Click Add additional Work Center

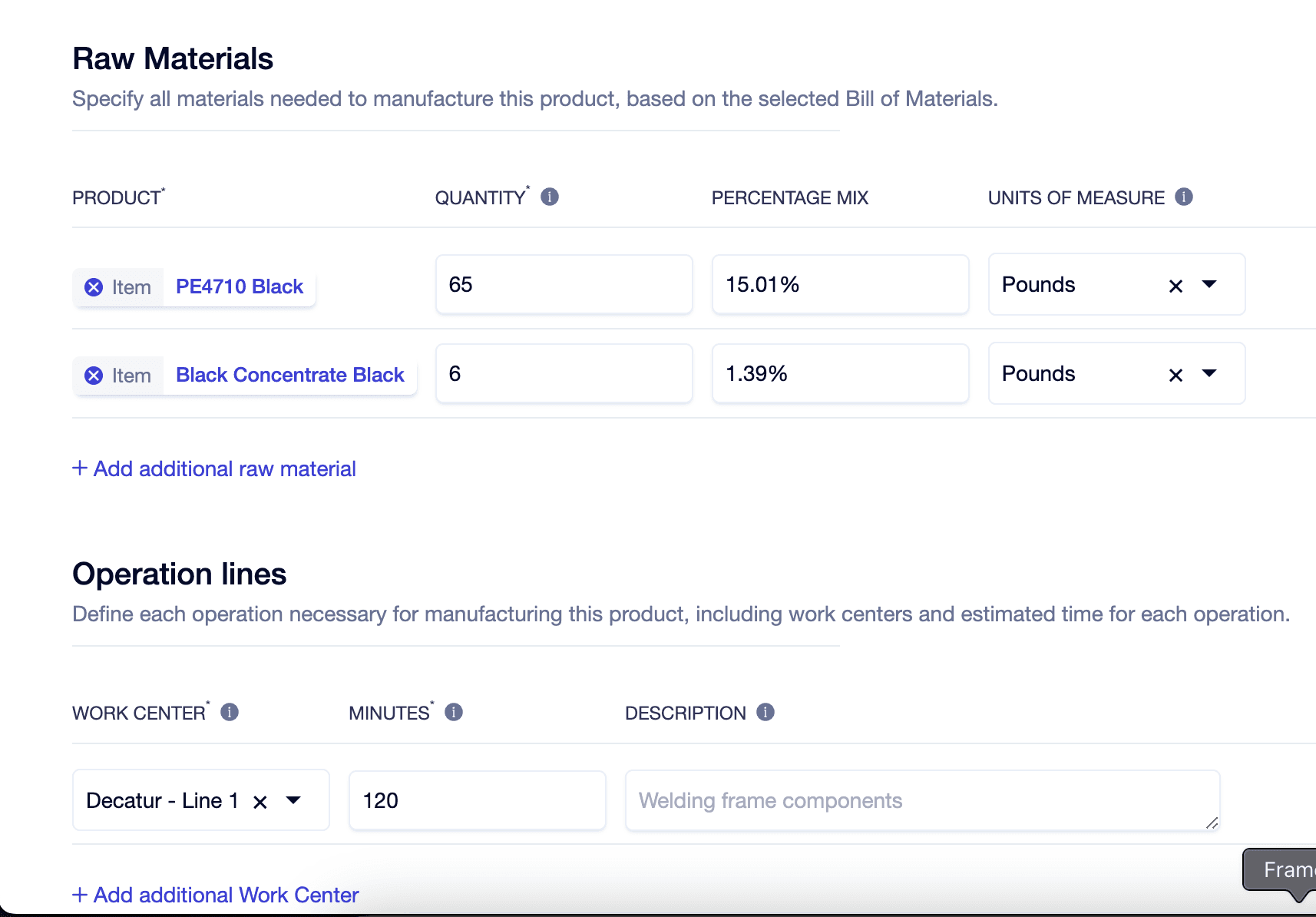[216, 895]
